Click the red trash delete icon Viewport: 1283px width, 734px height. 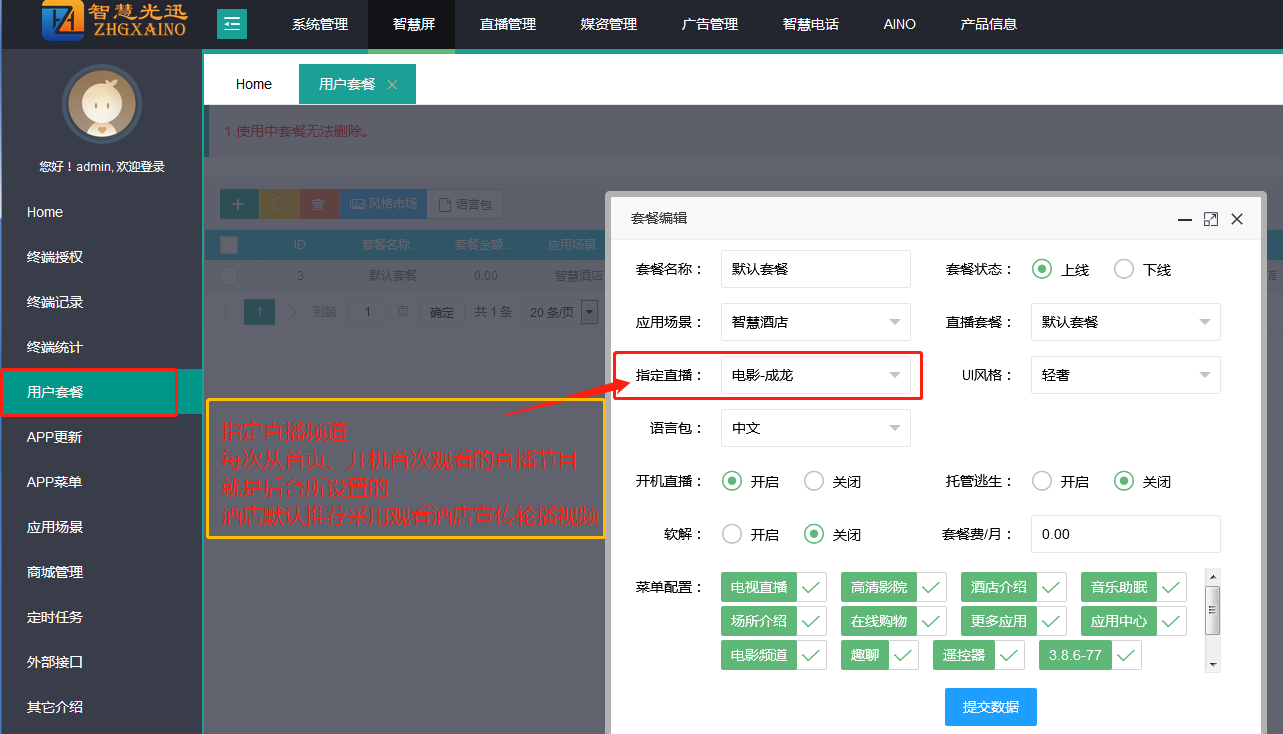[318, 204]
